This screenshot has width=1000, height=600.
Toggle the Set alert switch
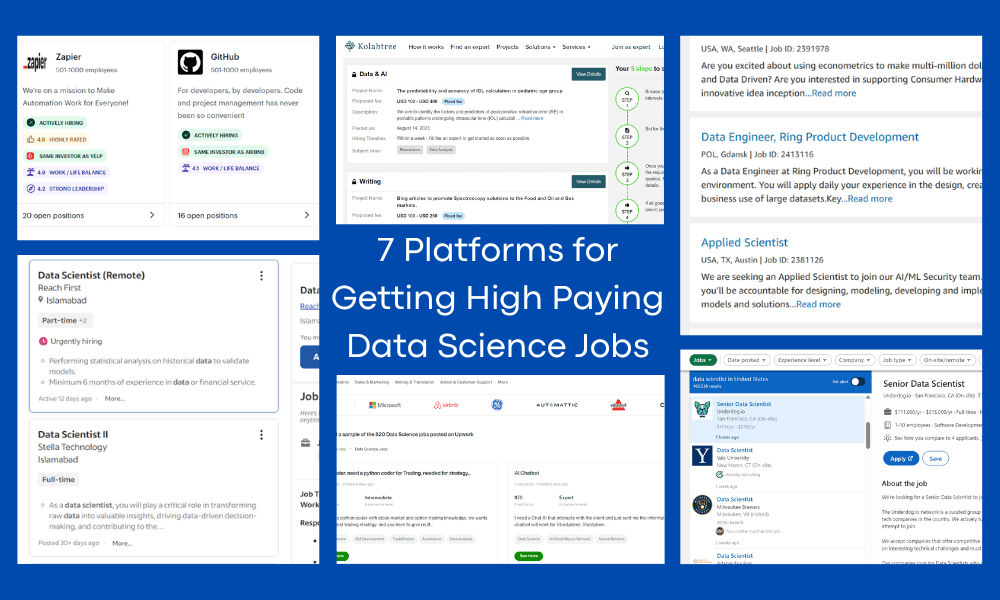click(858, 382)
